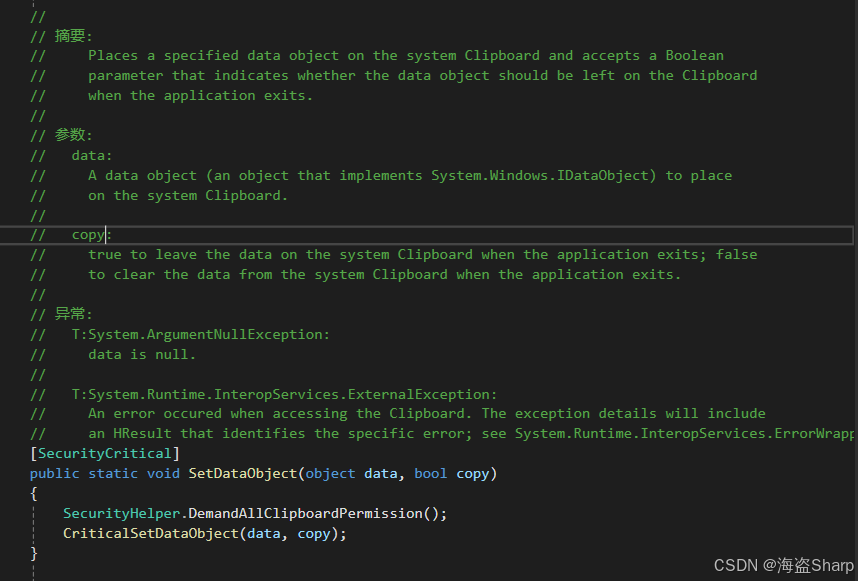Click the closing brace of the method body
858x581 pixels.
pos(33,552)
